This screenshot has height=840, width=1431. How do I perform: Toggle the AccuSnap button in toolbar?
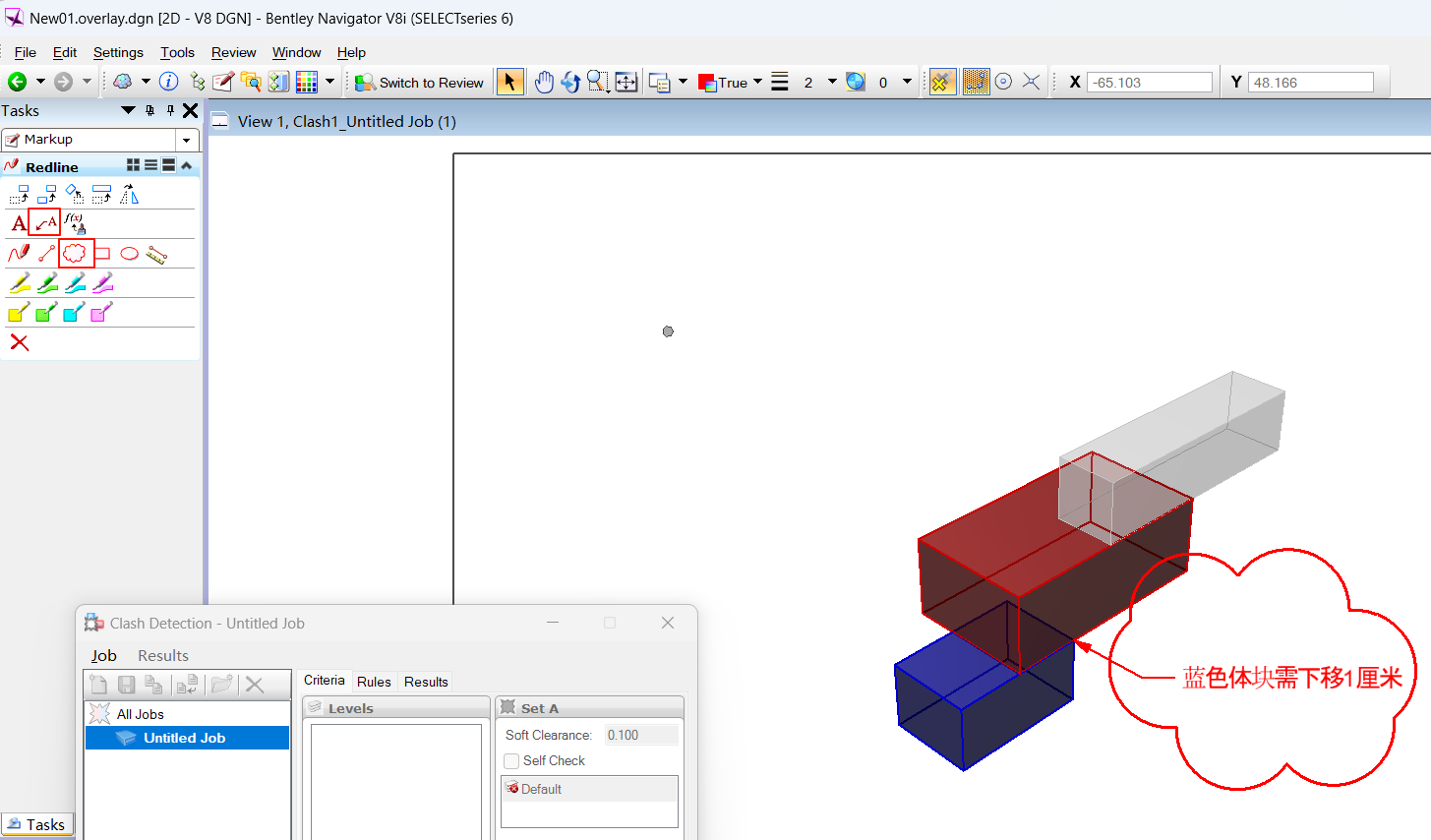tap(941, 83)
